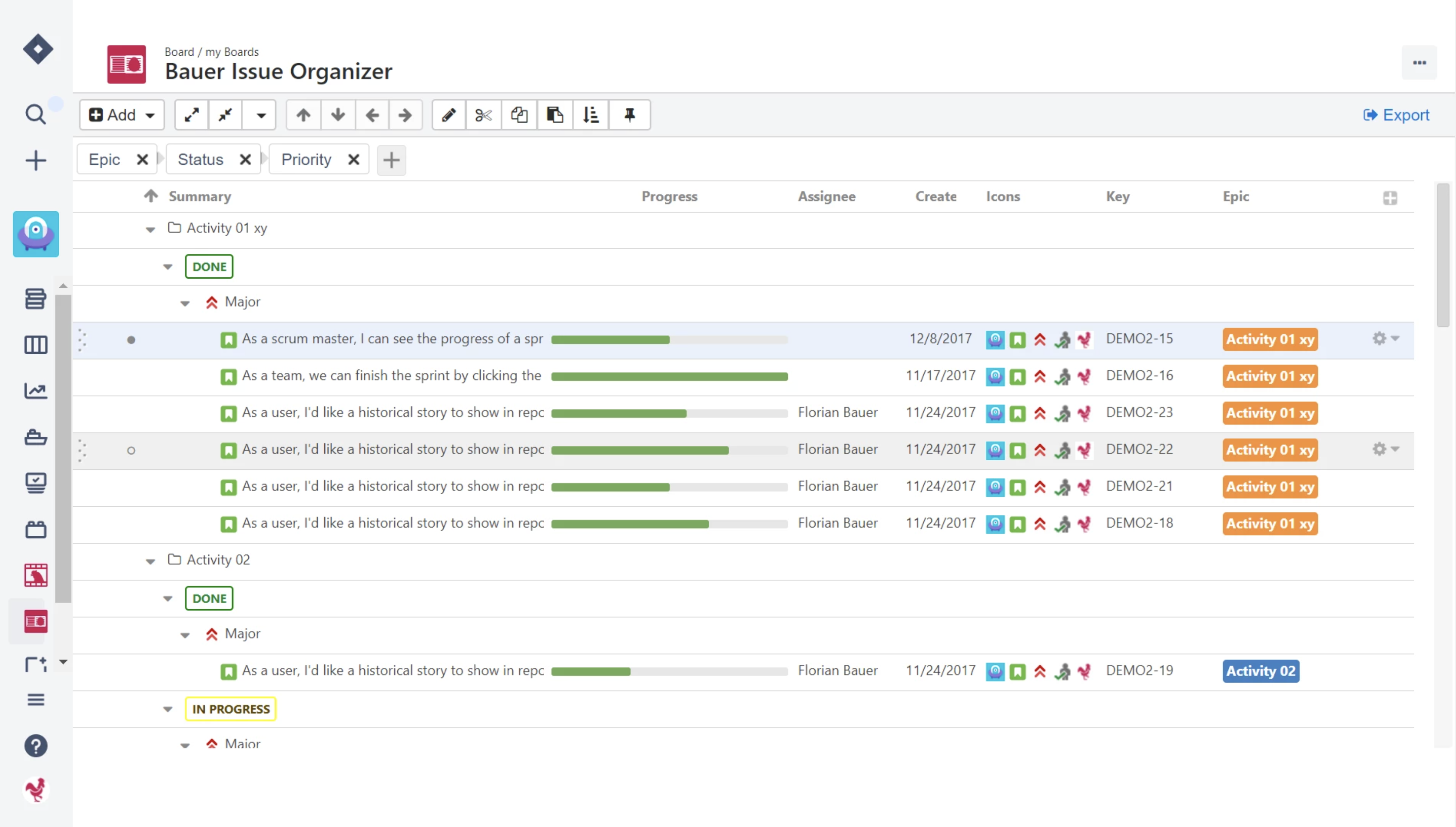The width and height of the screenshot is (1456, 827).
Task: Remove the Priority grouping level
Action: pos(353,160)
